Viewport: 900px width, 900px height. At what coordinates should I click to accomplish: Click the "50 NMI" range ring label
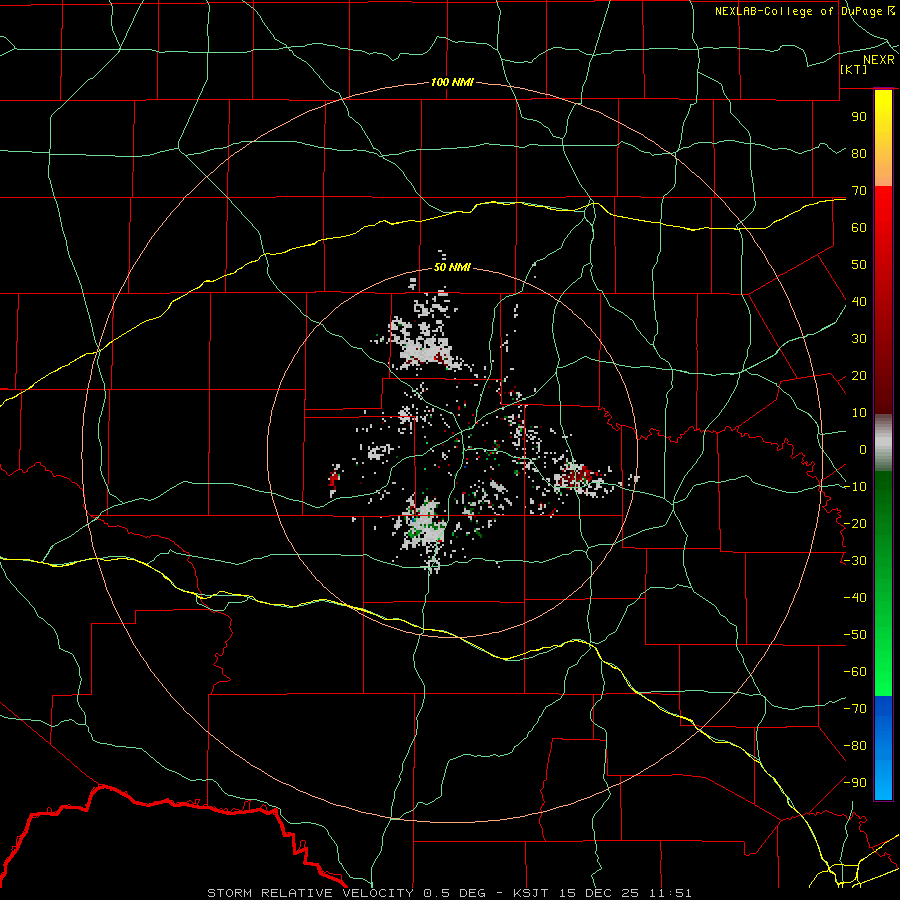pos(452,267)
